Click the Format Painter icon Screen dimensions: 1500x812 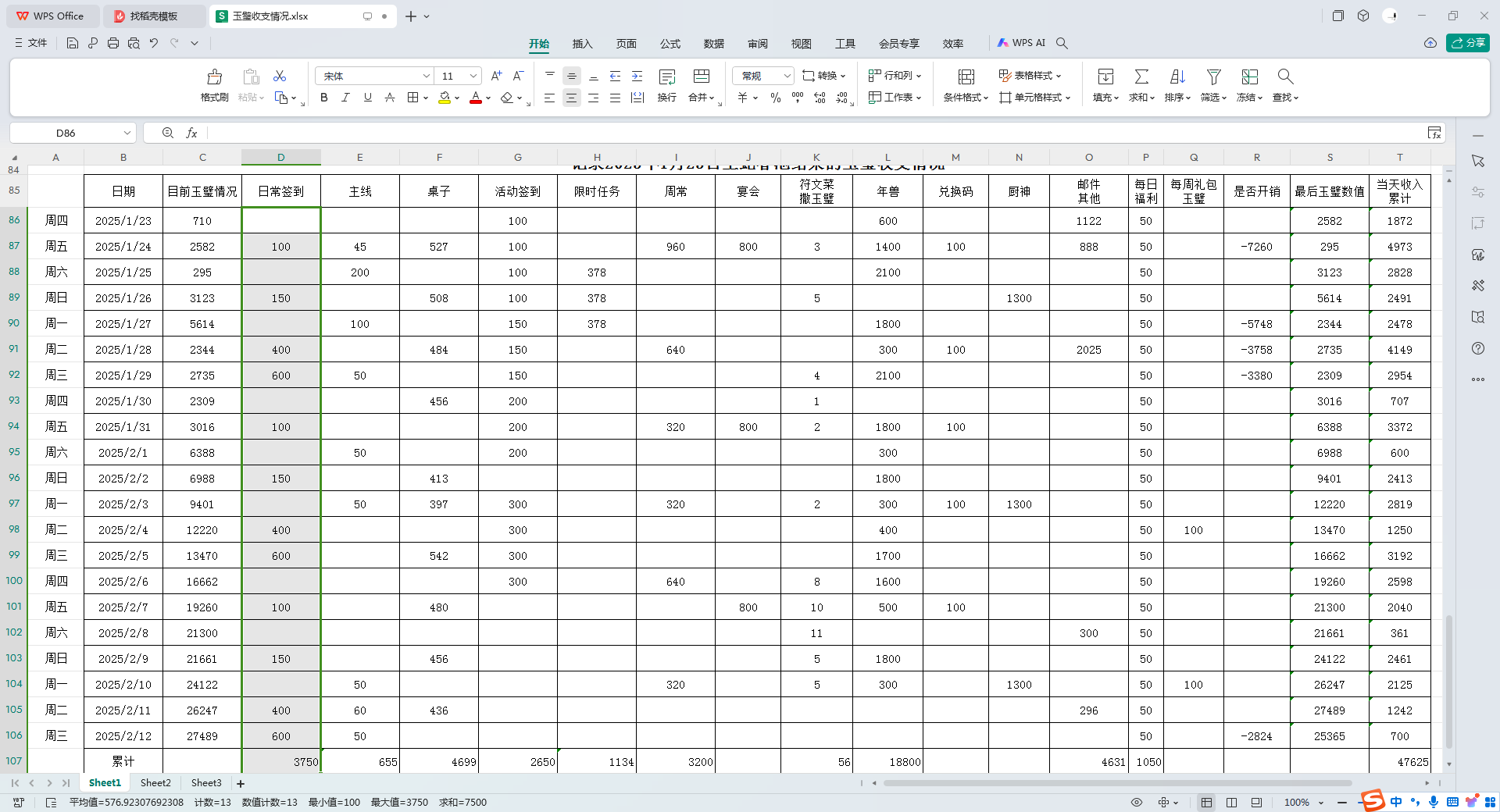coord(214,77)
